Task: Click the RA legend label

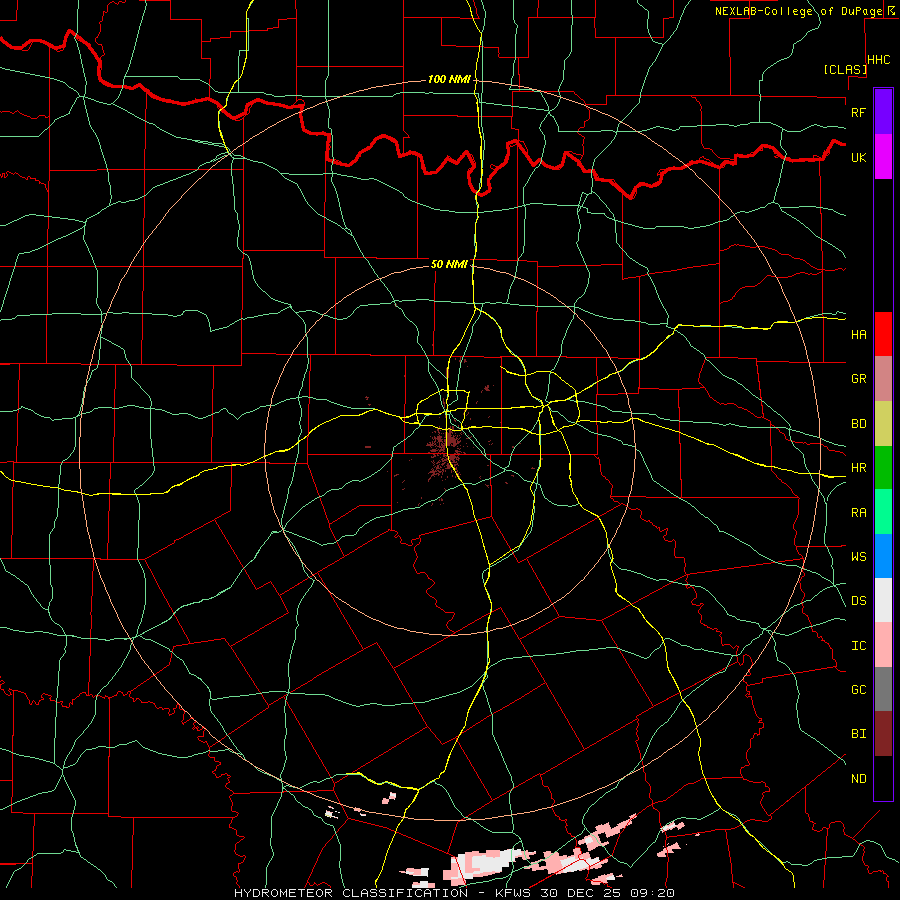Action: point(858,513)
